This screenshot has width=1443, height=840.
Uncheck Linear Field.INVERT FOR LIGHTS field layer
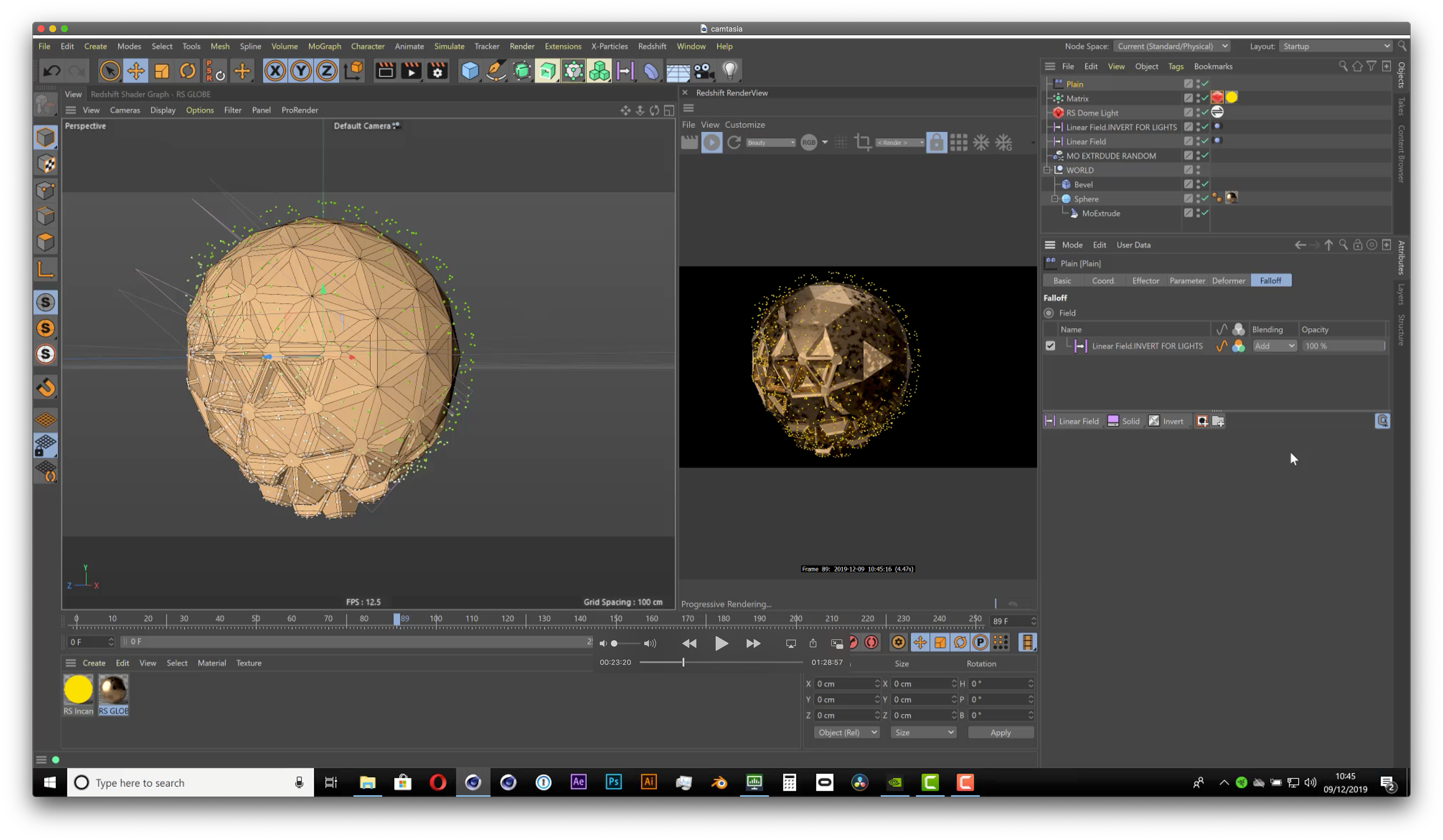click(1050, 346)
